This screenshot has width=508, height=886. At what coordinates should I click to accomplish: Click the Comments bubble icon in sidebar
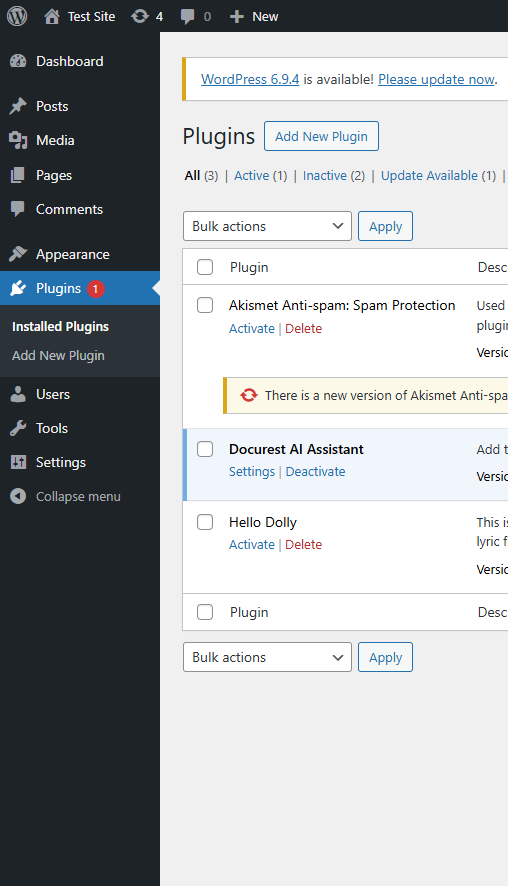point(18,209)
